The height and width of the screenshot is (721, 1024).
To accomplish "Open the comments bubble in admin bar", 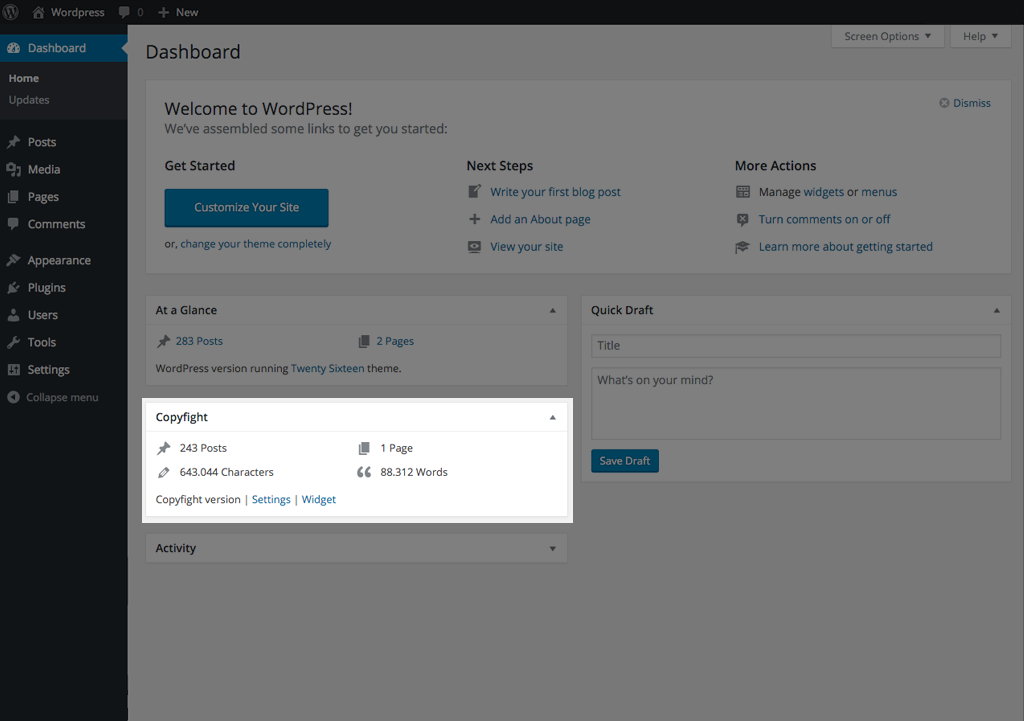I will coord(131,12).
